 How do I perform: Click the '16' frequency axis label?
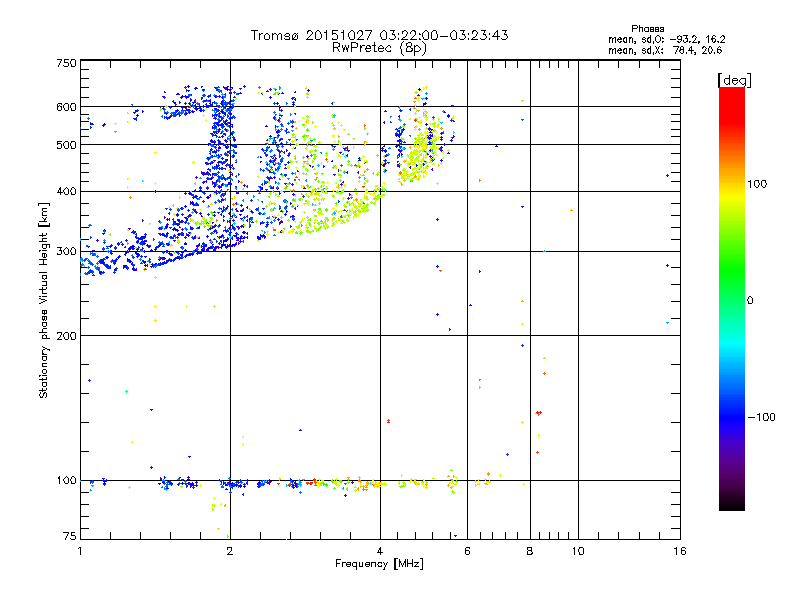click(x=680, y=551)
